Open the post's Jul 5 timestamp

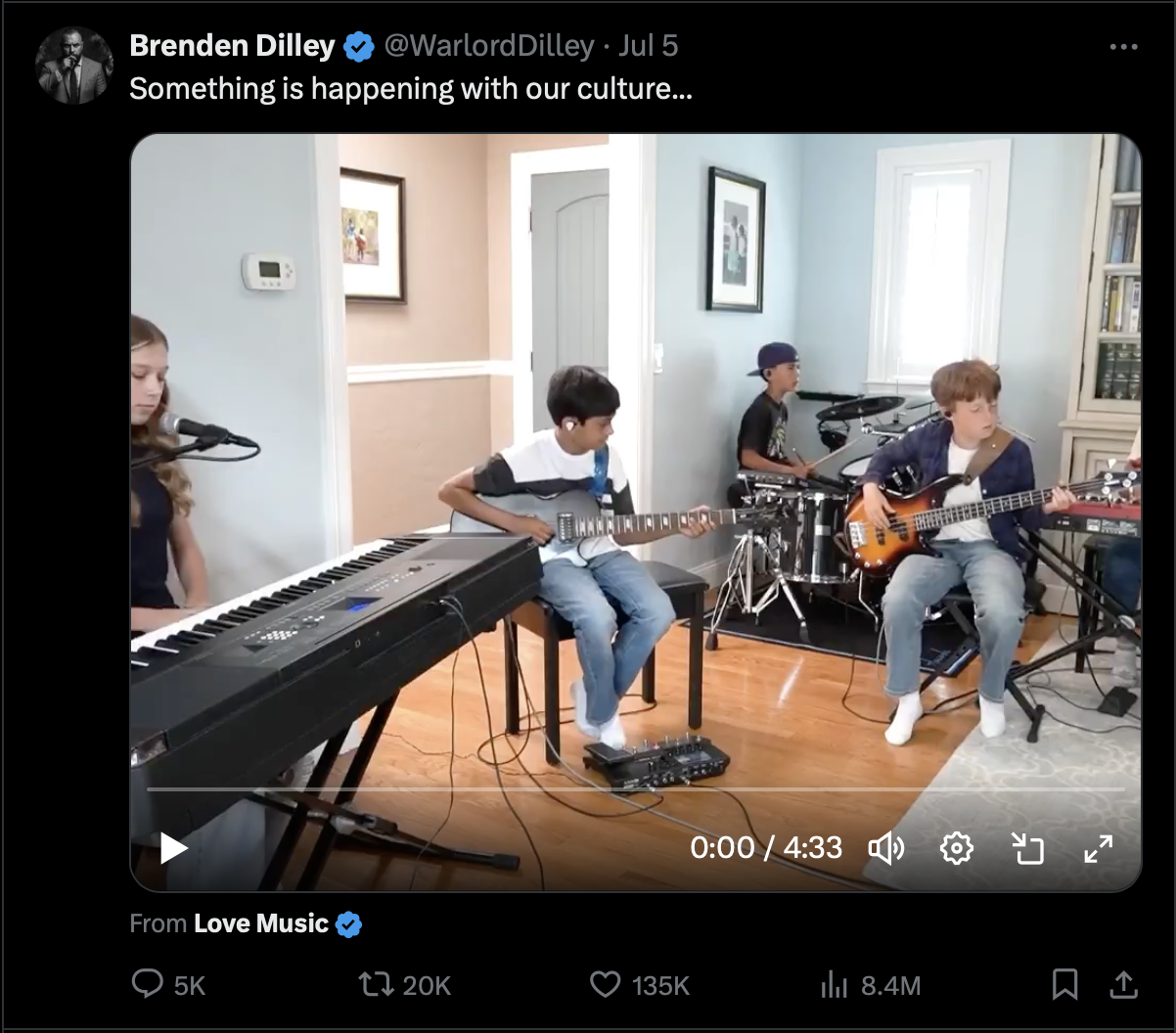pos(648,46)
